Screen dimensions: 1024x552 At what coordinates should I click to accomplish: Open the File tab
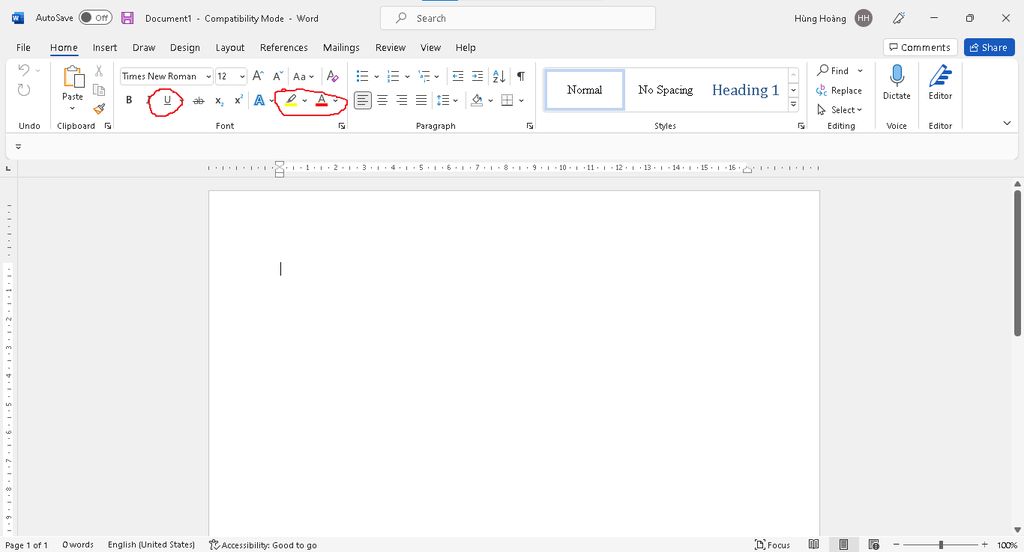24,48
